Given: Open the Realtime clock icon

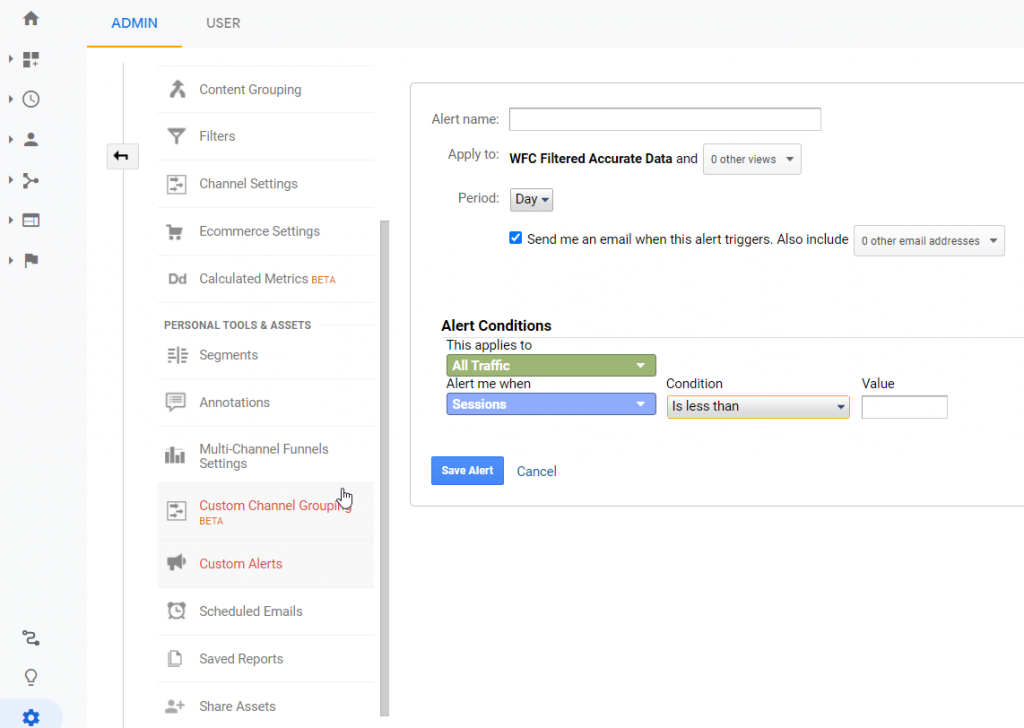Looking at the screenshot, I should (x=31, y=99).
